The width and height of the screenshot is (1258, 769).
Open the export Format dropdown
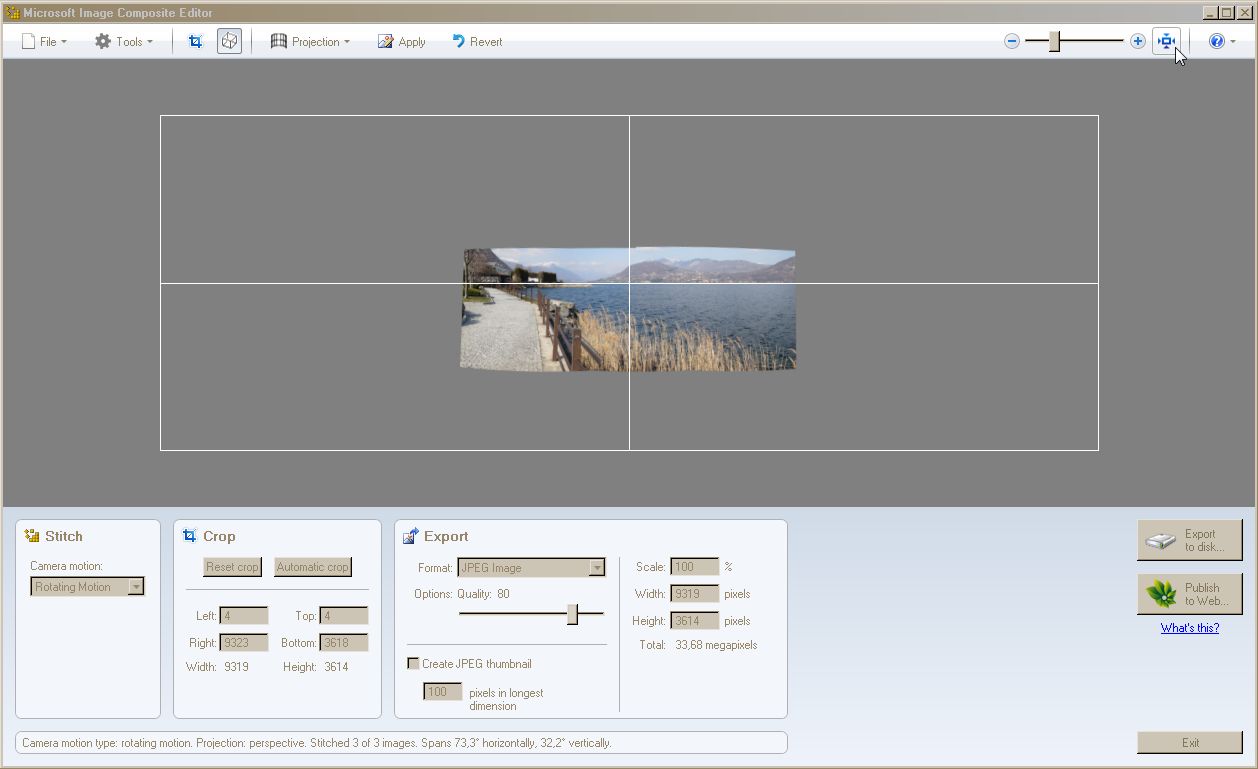click(x=532, y=568)
